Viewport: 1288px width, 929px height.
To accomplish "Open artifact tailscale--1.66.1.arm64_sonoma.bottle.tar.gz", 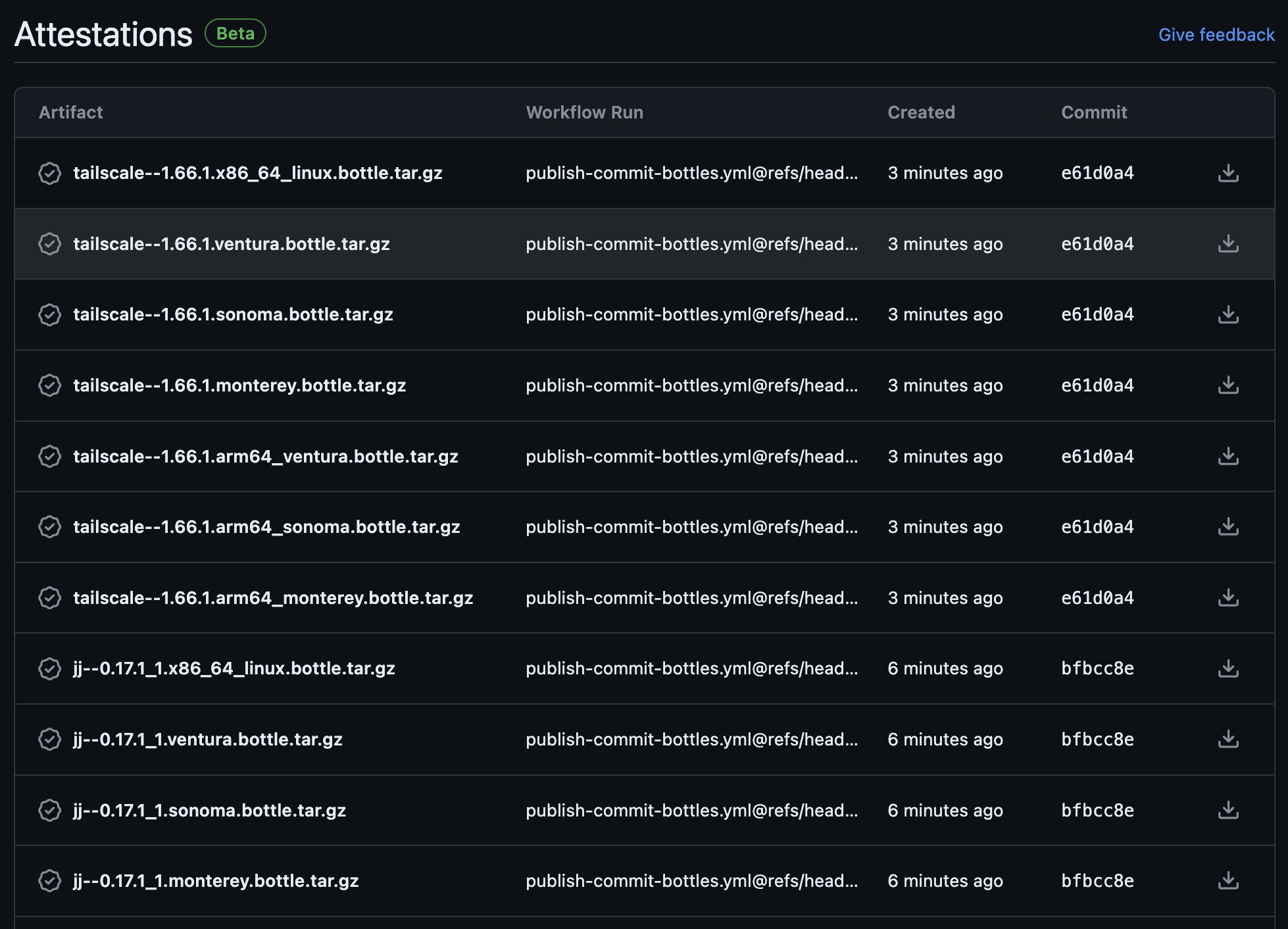I will pos(266,527).
